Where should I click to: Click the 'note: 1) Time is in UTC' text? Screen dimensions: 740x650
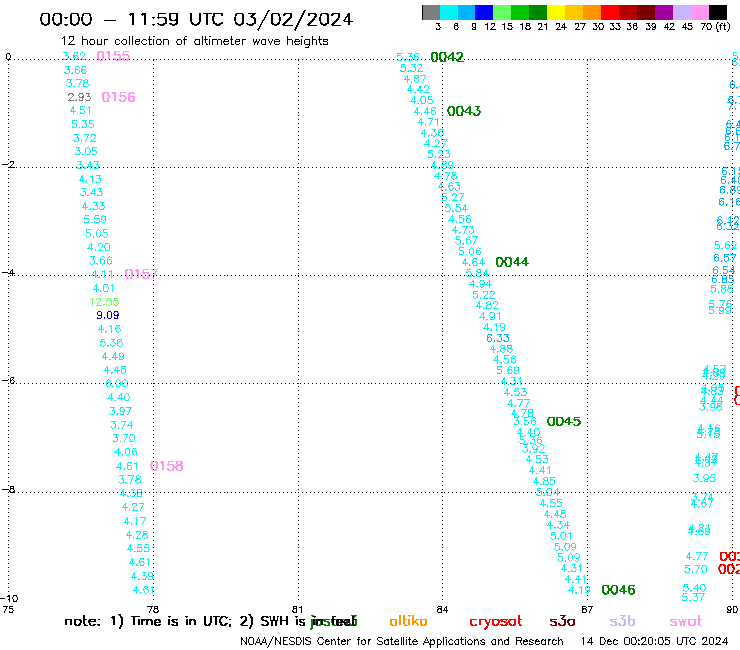[148, 621]
